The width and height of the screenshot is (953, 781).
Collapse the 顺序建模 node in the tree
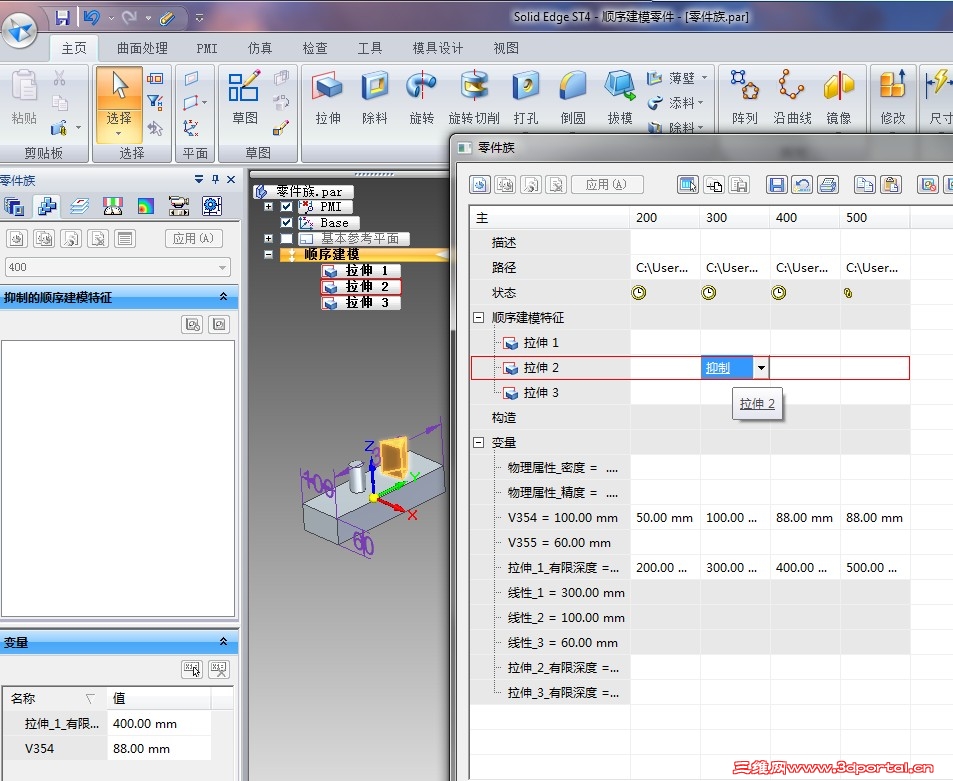tap(268, 254)
